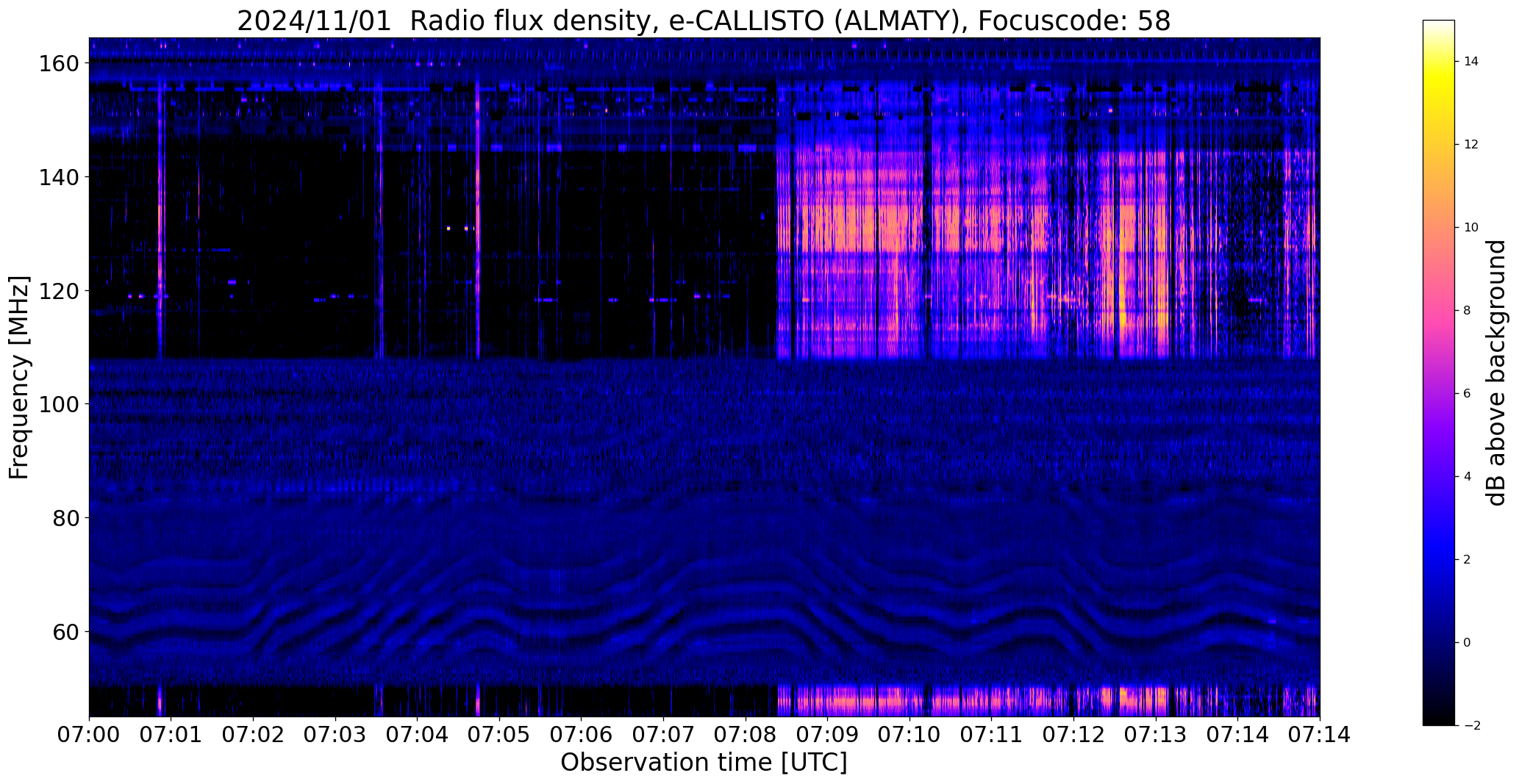Click the colorbar tick label 14

1471,62
